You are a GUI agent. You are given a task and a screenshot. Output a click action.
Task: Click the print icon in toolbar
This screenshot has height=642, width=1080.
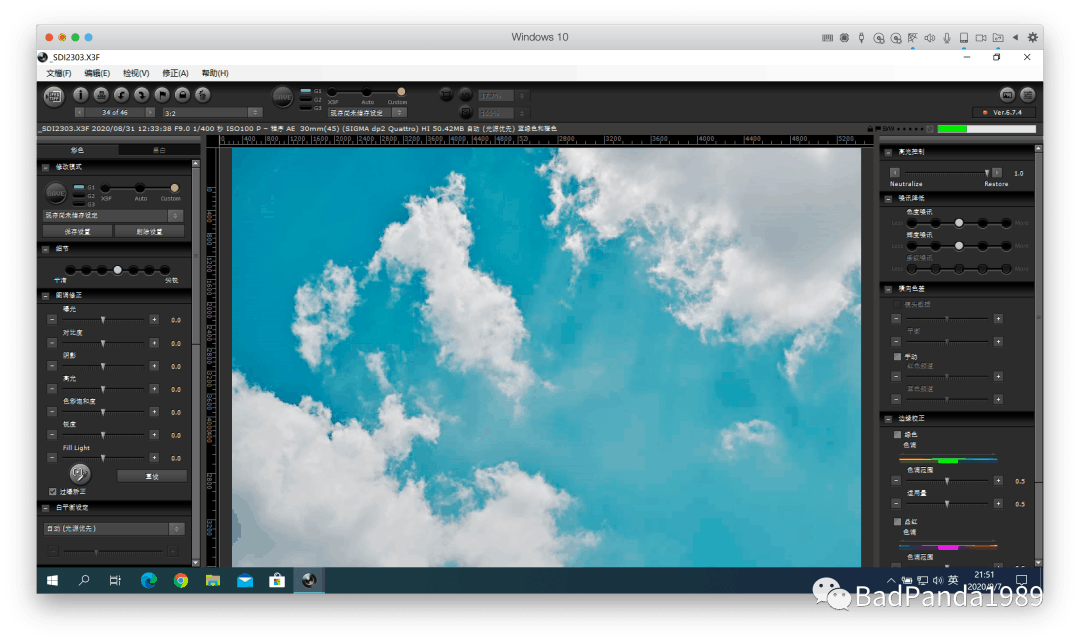pos(101,95)
